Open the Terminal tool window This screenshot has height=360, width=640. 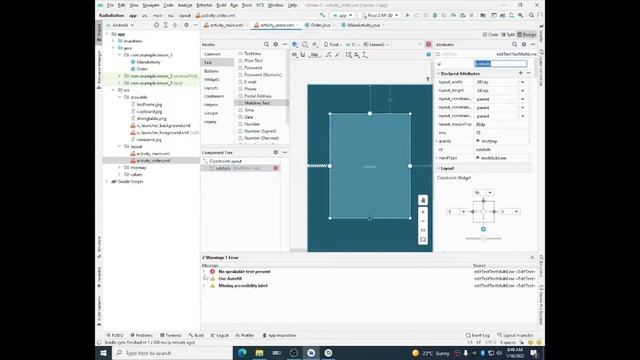pos(171,335)
